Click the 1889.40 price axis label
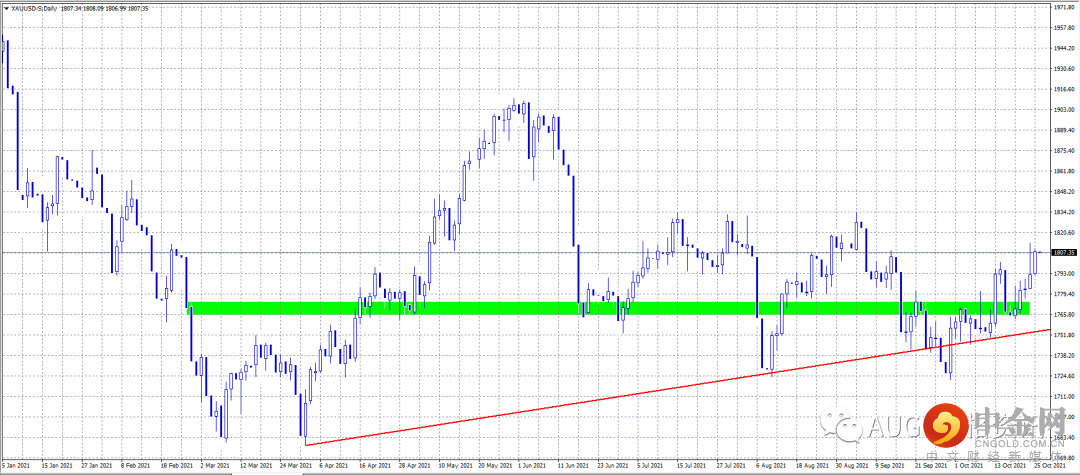 (1064, 130)
